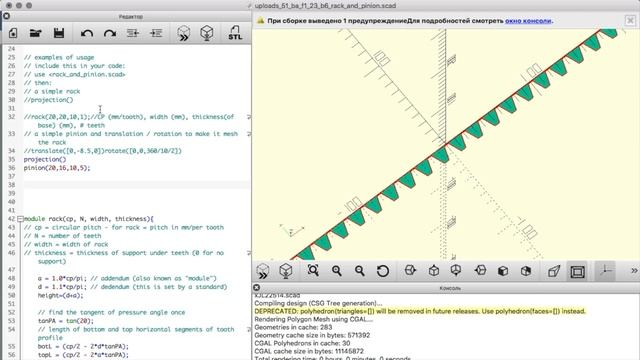Screen dimensions: 640x360
Task: Click the '//translate([0,-8.5,0])rotate' comment line
Action: point(102,151)
